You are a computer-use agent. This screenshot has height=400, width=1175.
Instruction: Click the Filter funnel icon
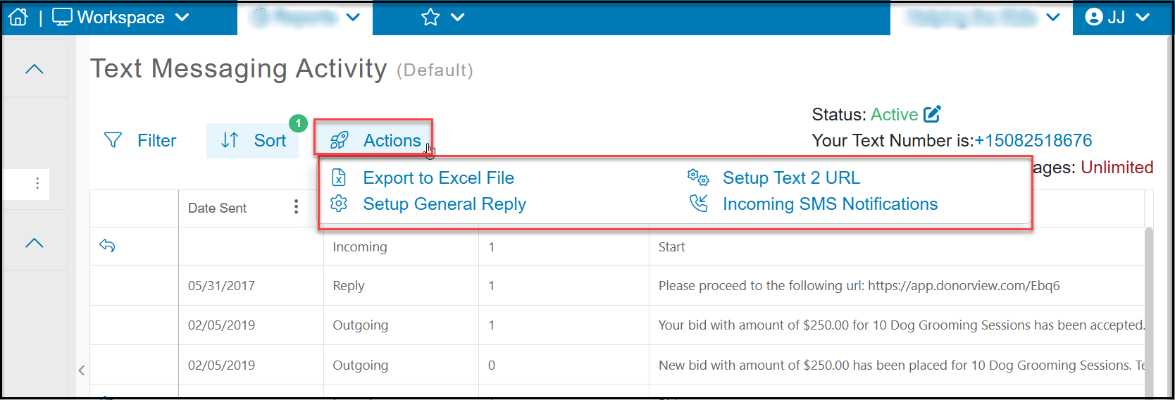tap(113, 140)
